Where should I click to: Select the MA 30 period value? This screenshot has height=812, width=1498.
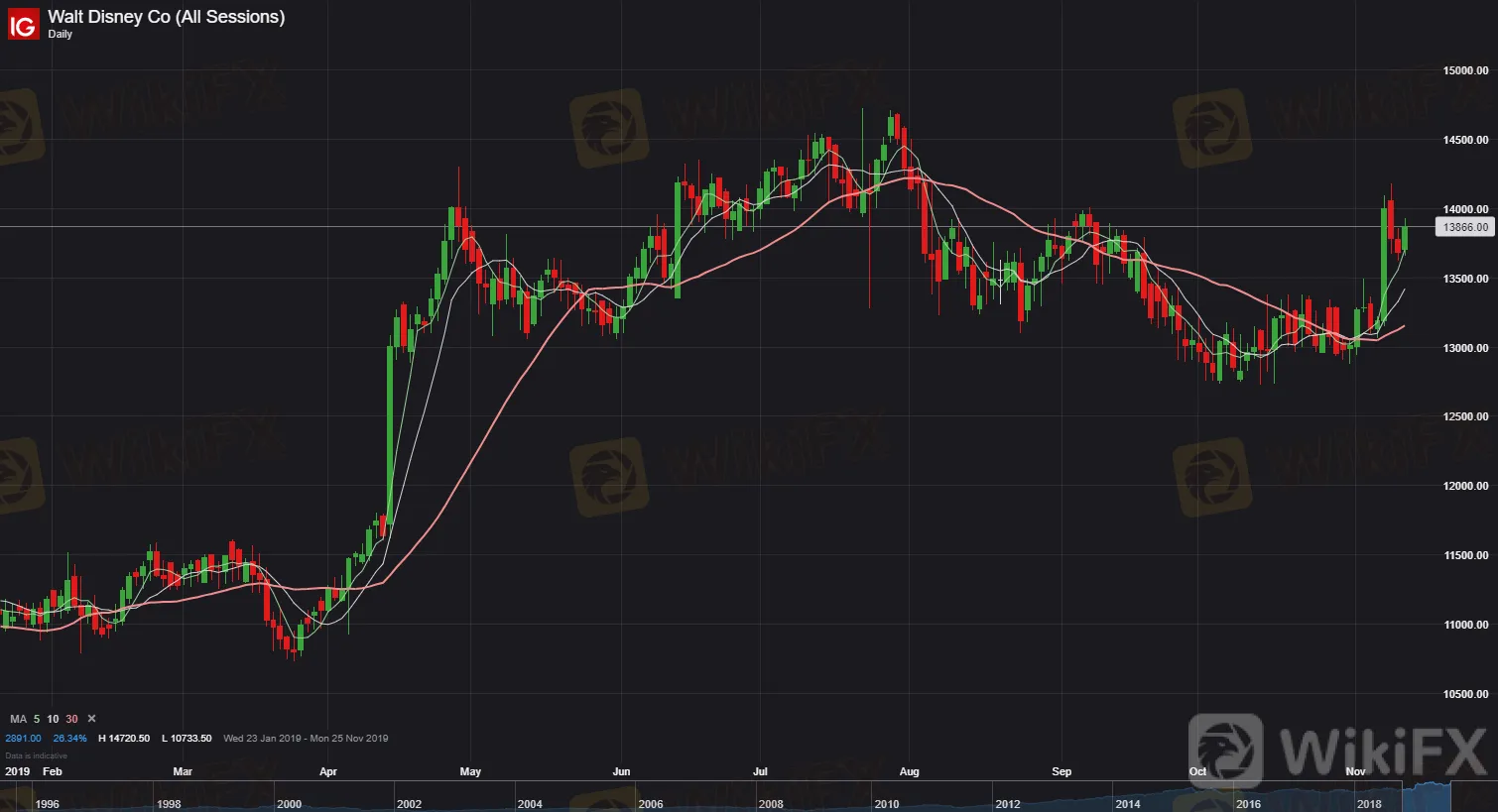point(71,719)
